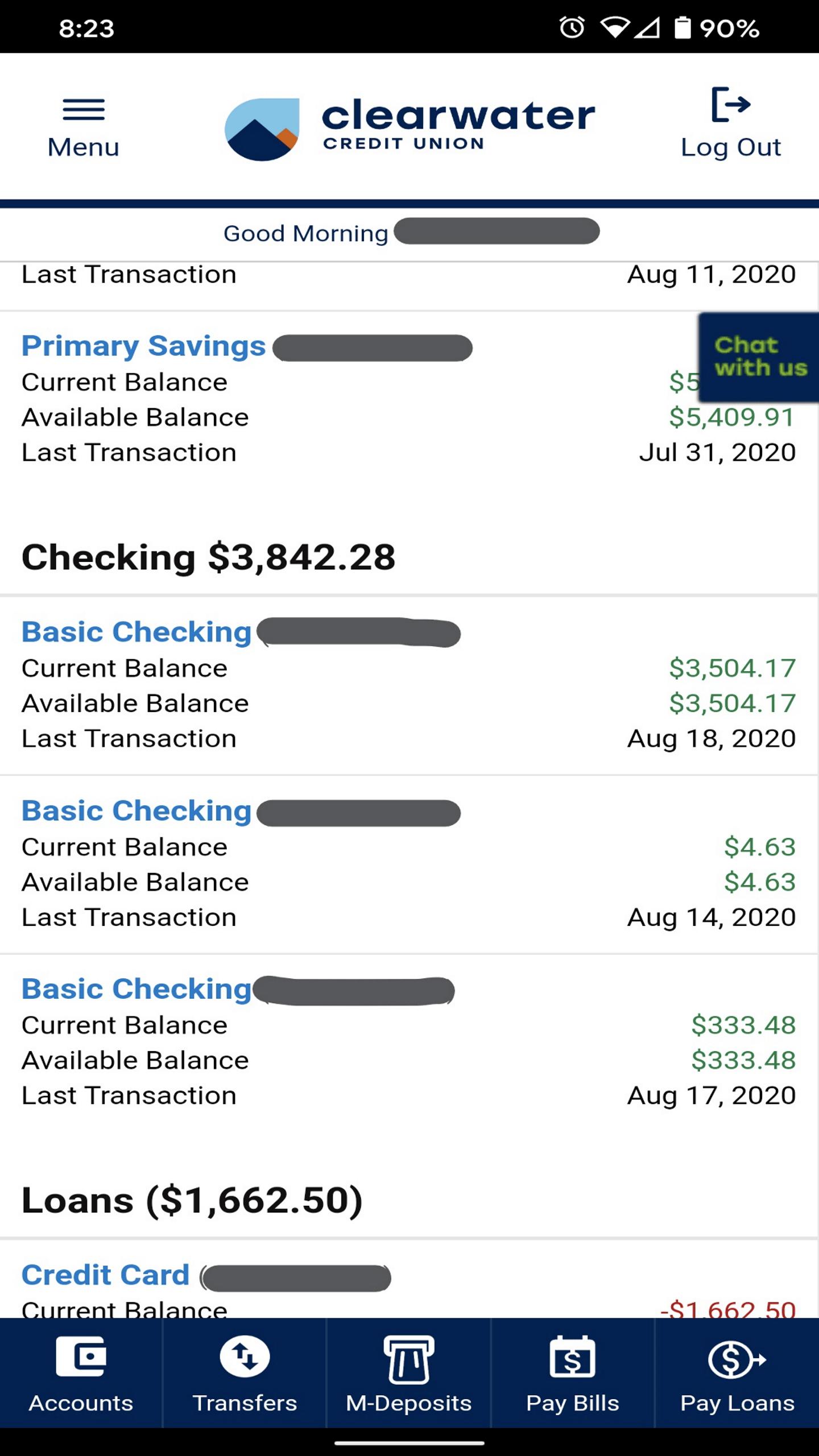Open the hamburger Menu icon
Viewport: 819px width, 1456px height.
click(x=84, y=109)
